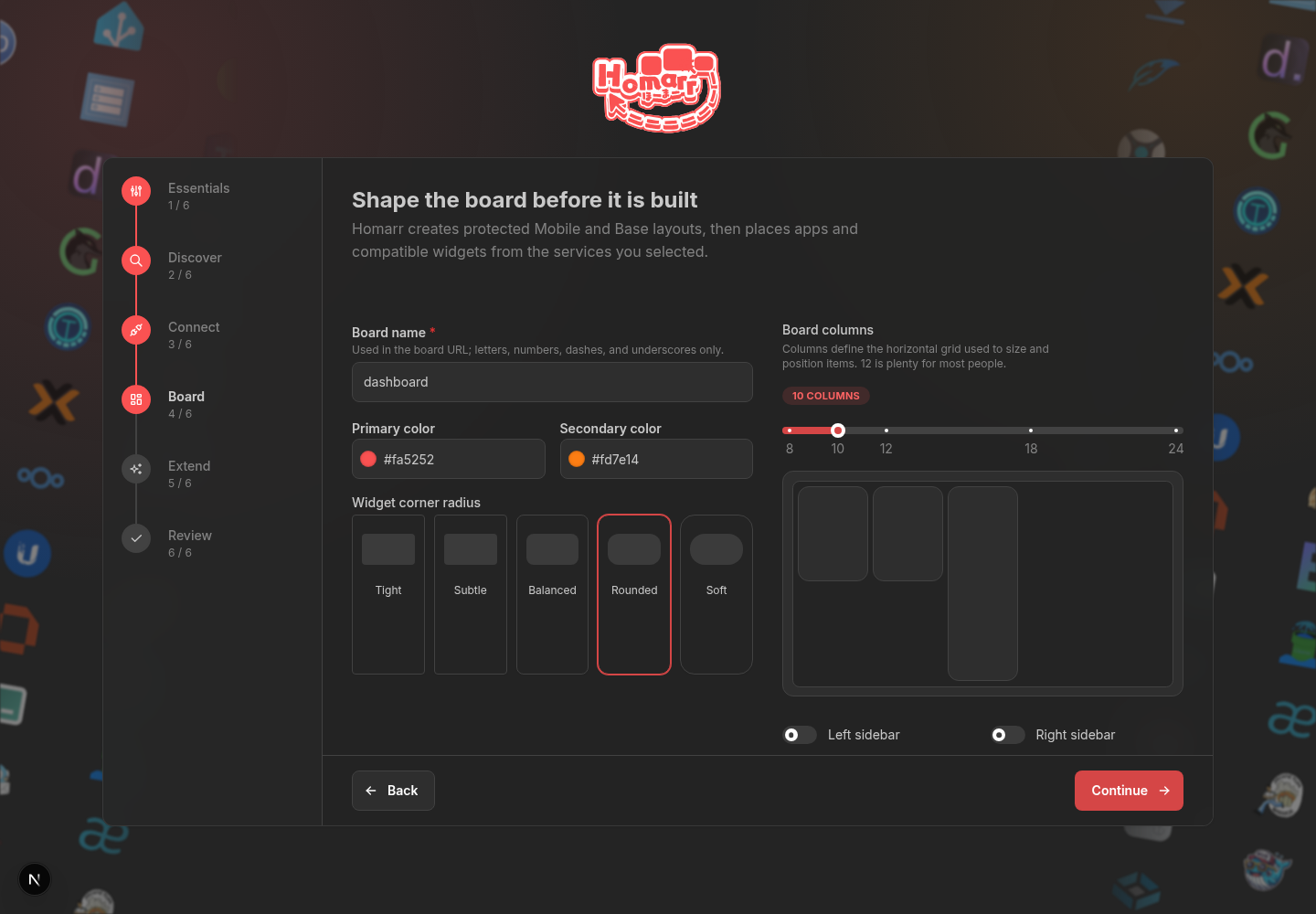Click the Secondary color label
Image resolution: width=1316 pixels, height=914 pixels.
610,429
